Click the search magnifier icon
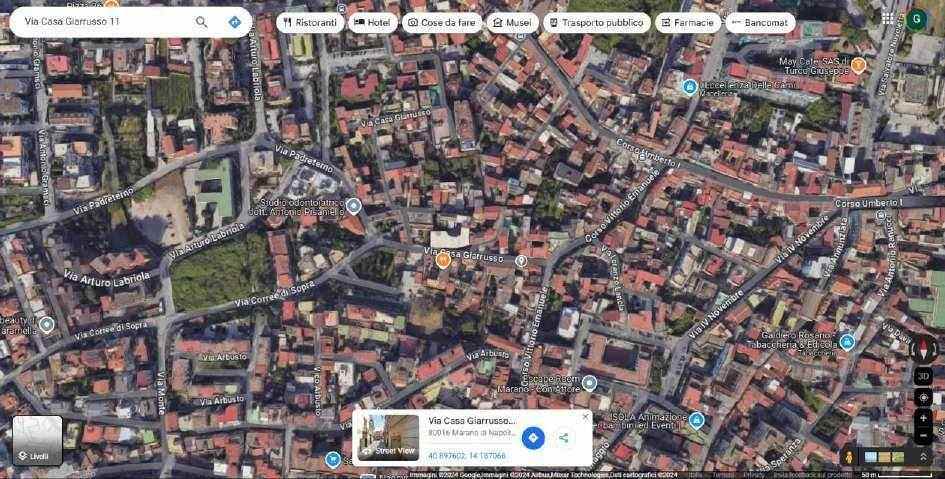Viewport: 945px width, 479px height. click(202, 21)
